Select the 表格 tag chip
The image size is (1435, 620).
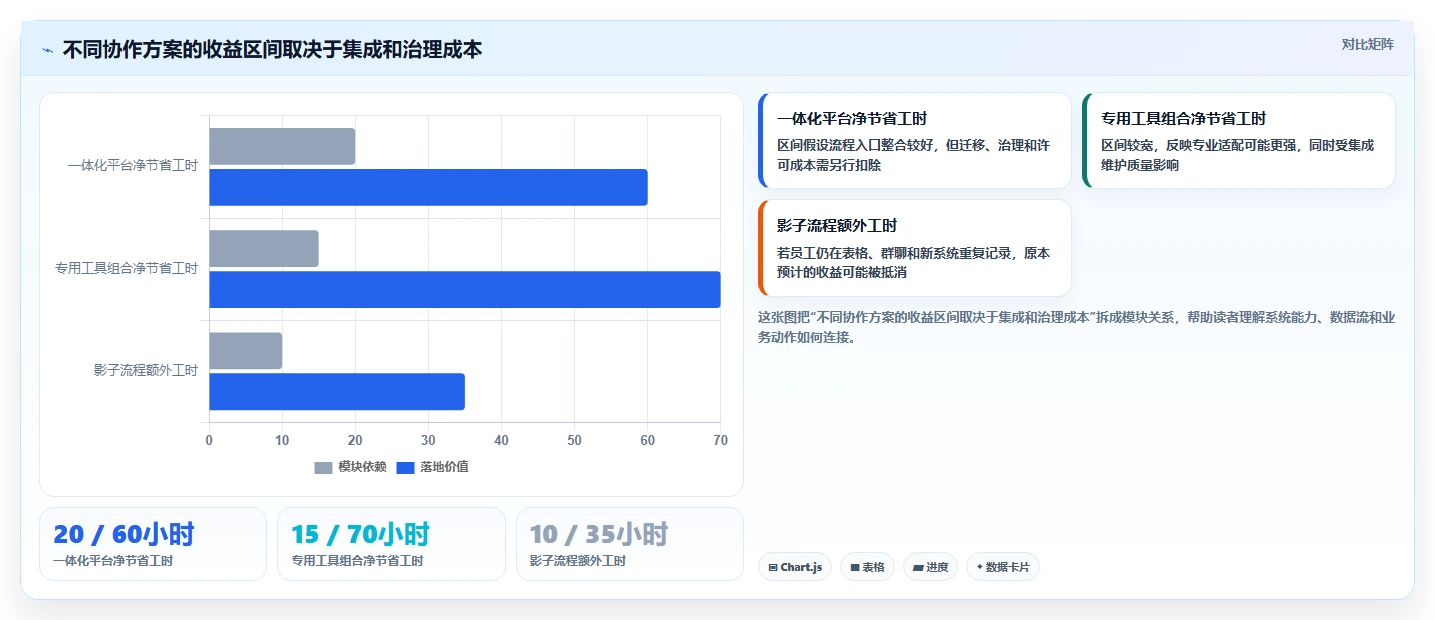[x=867, y=567]
